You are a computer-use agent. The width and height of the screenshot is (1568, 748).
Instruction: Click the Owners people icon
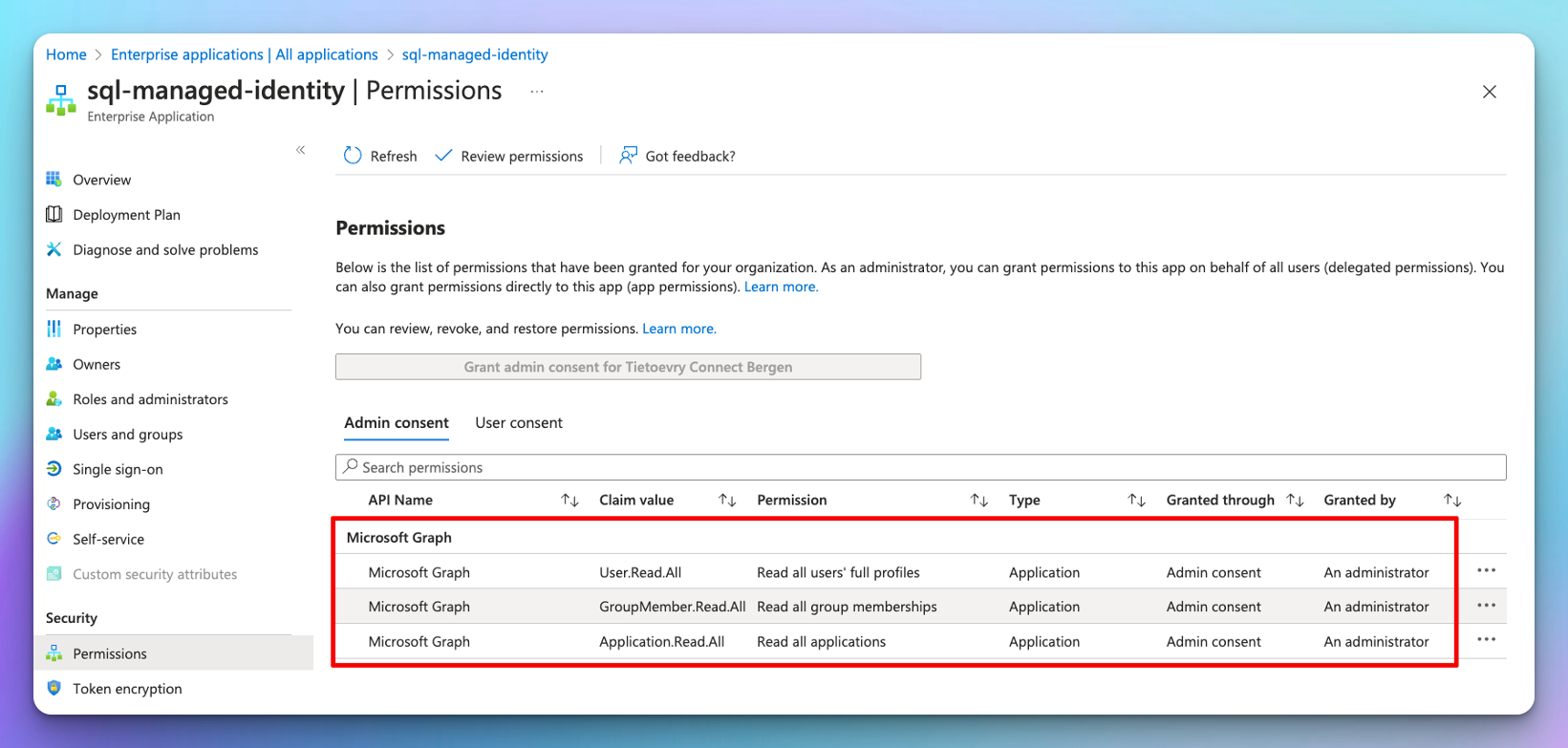click(x=54, y=364)
